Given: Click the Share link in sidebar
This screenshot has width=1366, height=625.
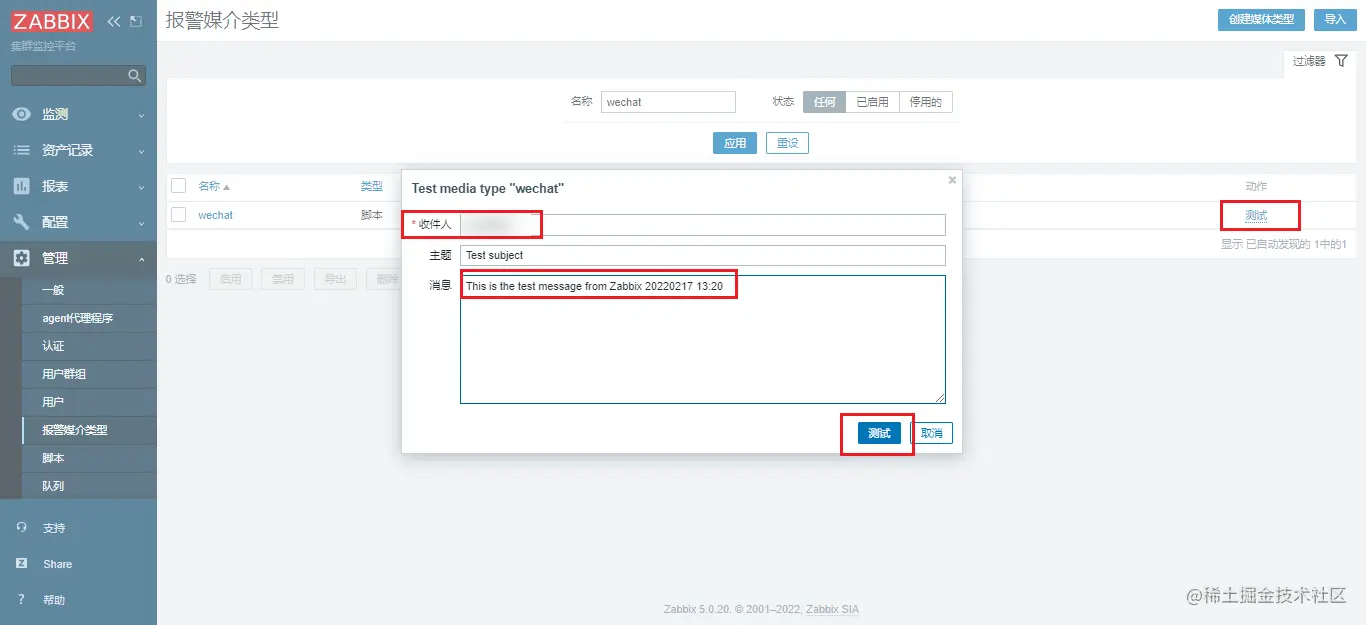Looking at the screenshot, I should point(57,564).
